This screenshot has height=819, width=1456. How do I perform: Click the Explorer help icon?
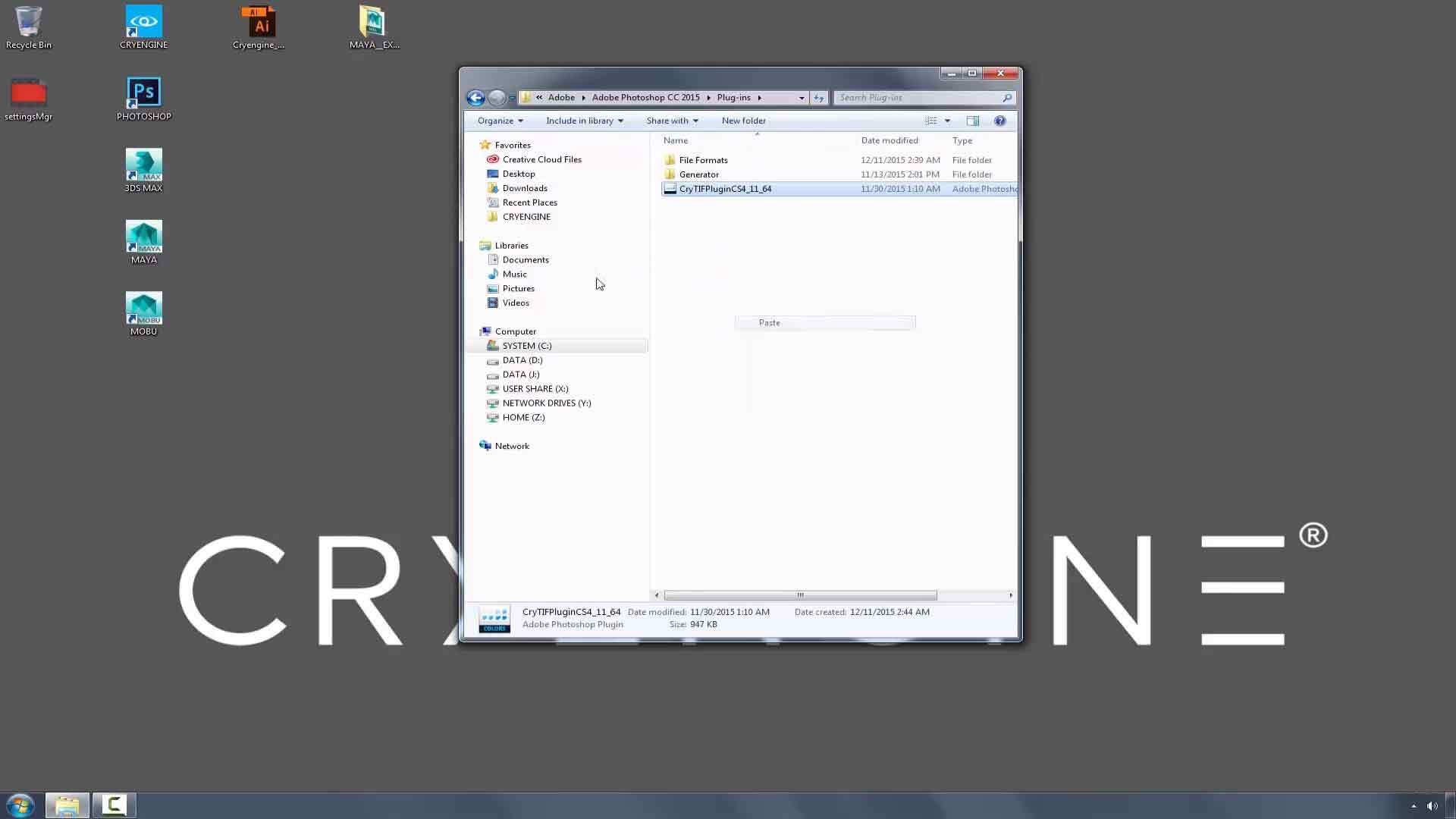tap(999, 121)
